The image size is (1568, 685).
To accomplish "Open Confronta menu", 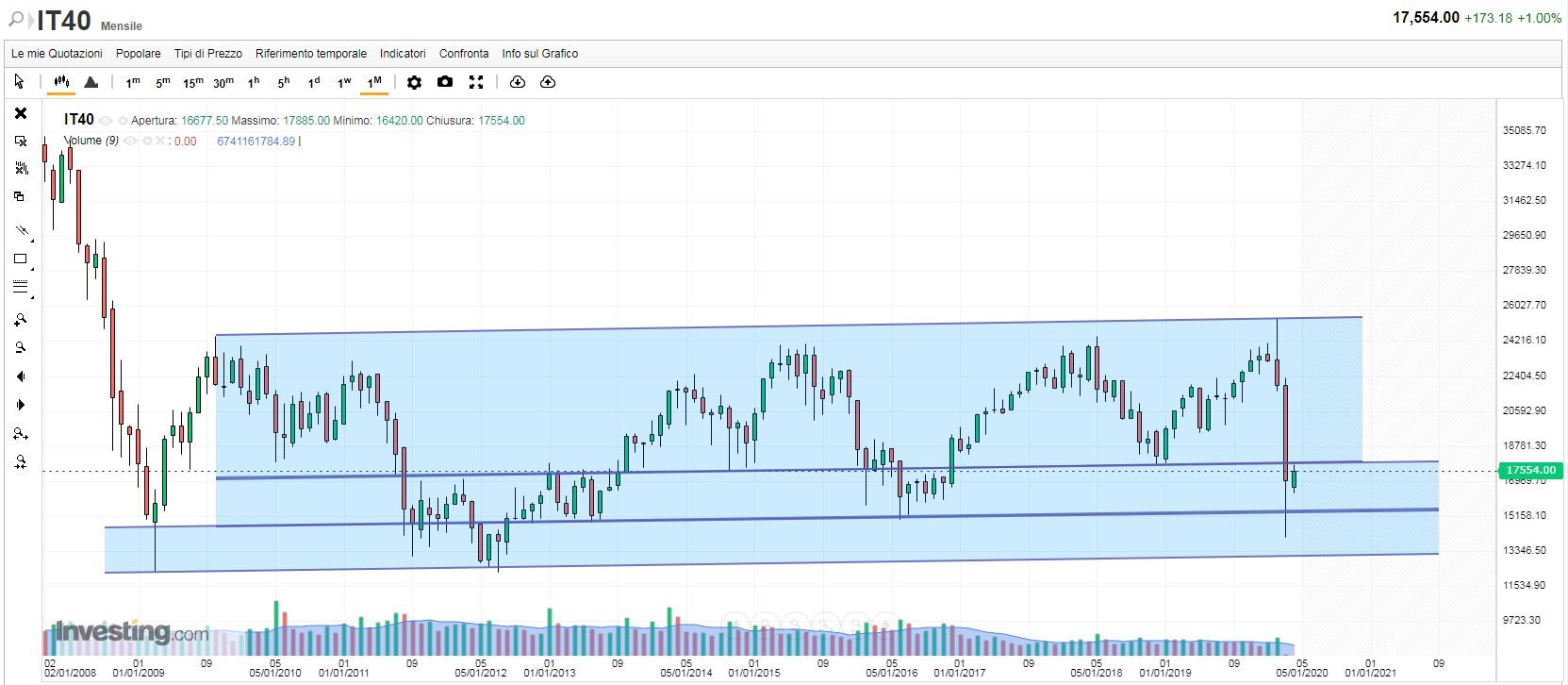I will (464, 54).
